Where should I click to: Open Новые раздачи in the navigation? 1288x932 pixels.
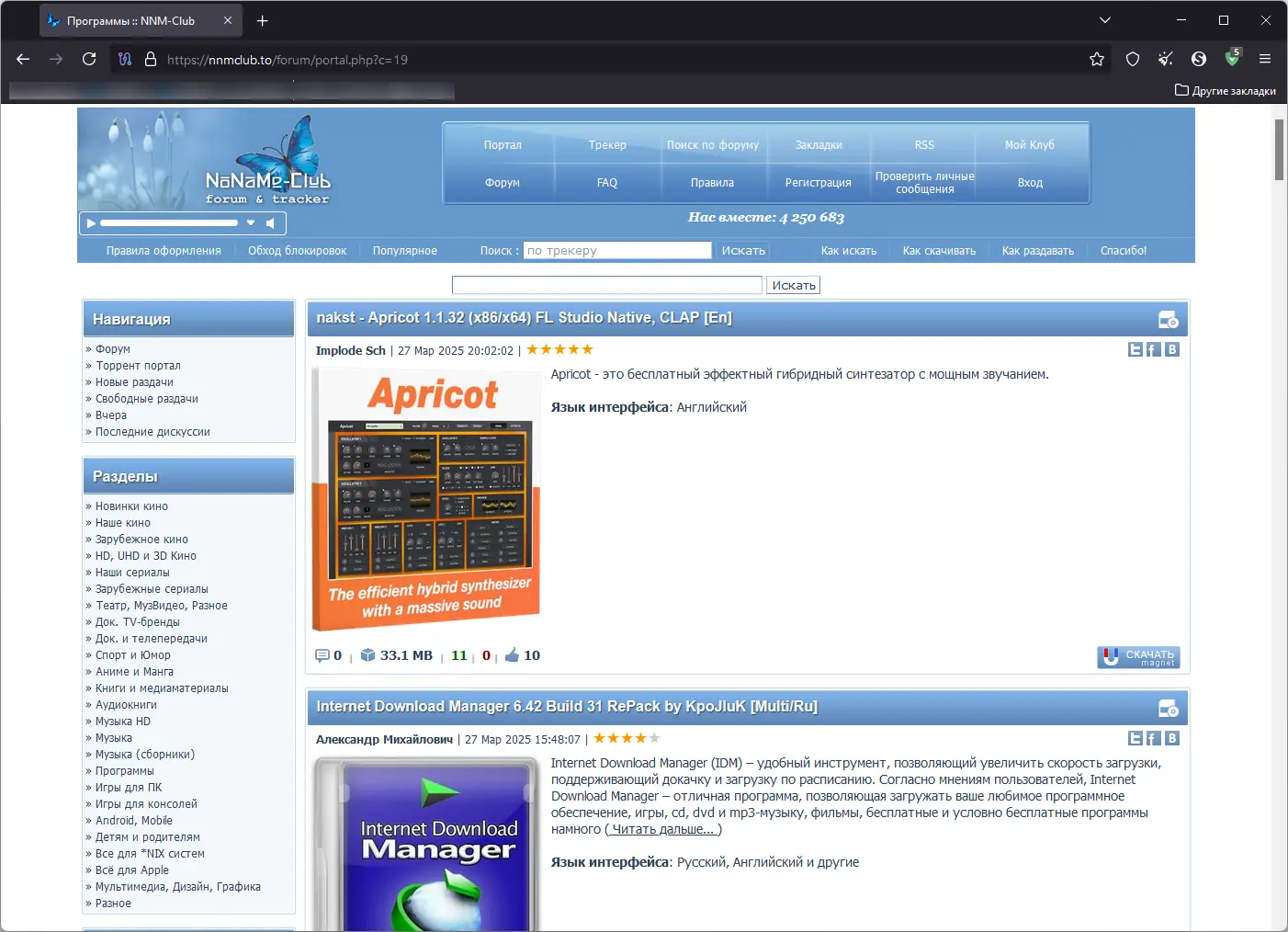[134, 382]
